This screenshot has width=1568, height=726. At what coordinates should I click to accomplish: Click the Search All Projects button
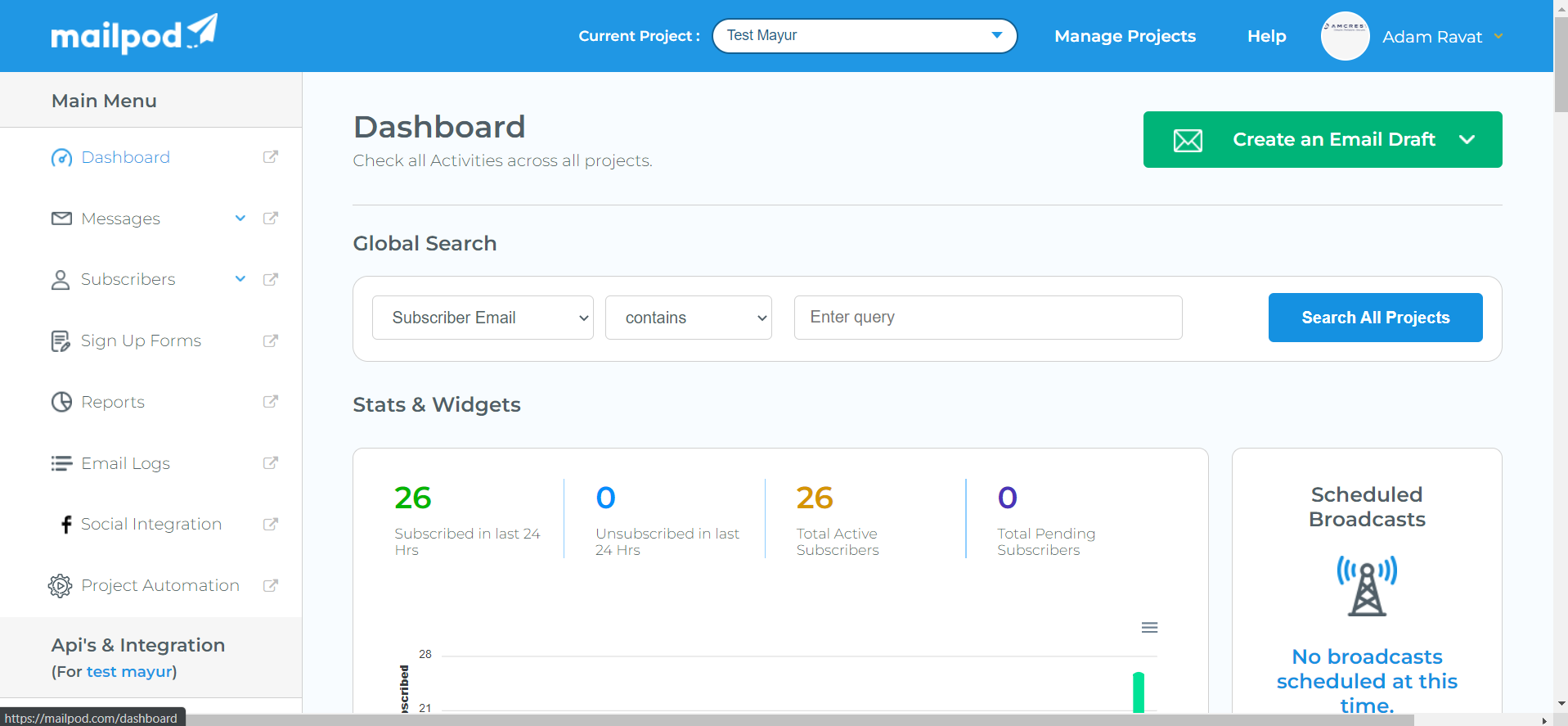click(1375, 318)
